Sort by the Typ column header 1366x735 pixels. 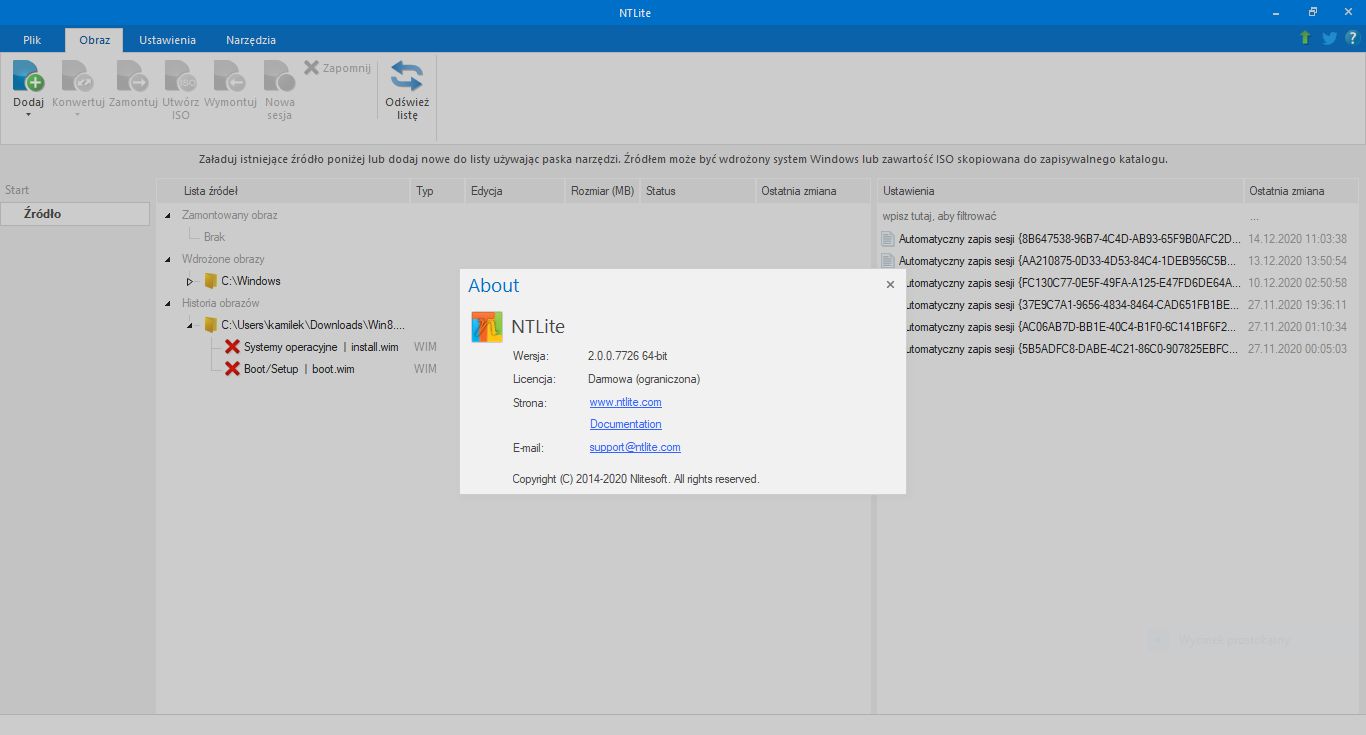(438, 191)
